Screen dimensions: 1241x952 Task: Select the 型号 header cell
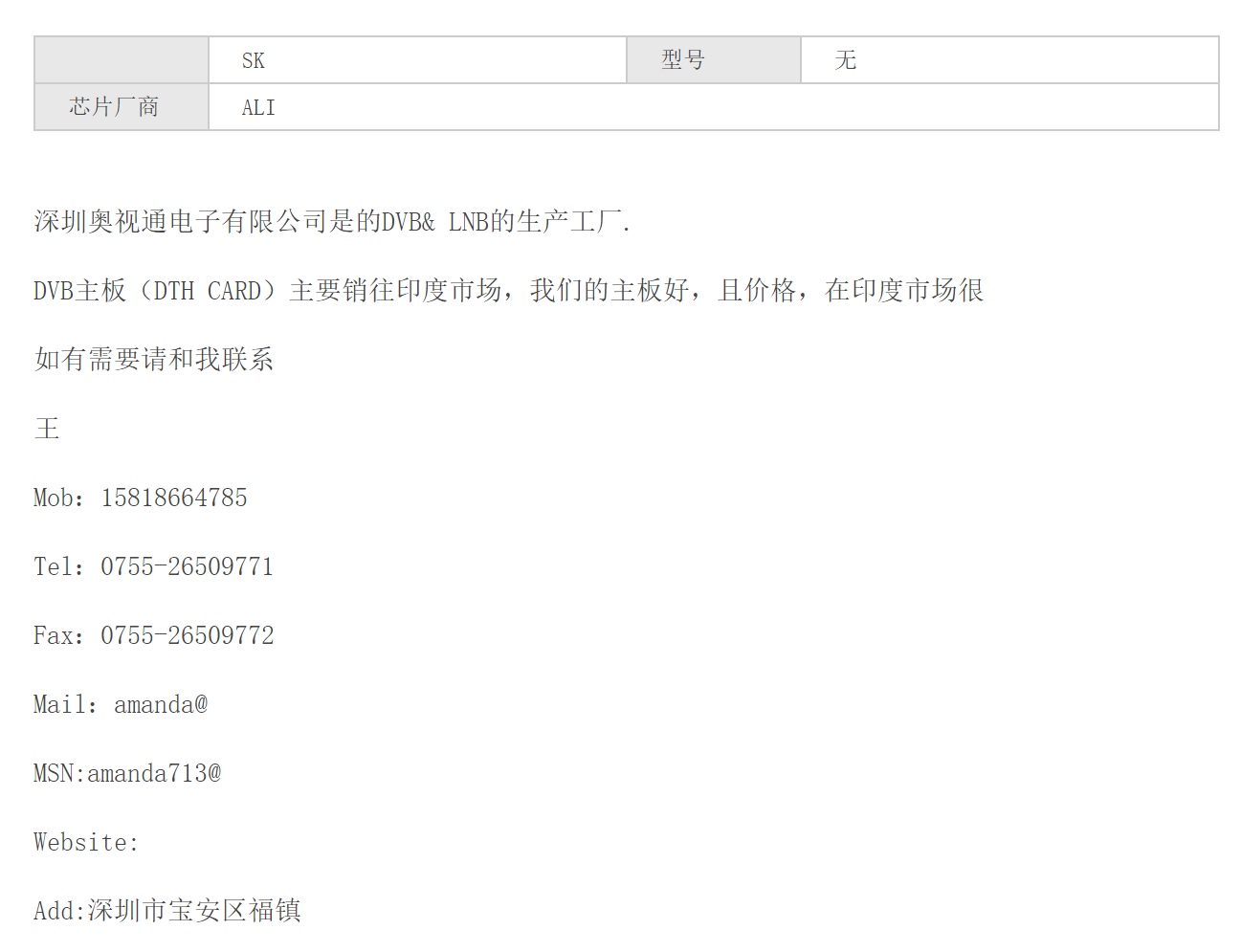coord(714,60)
